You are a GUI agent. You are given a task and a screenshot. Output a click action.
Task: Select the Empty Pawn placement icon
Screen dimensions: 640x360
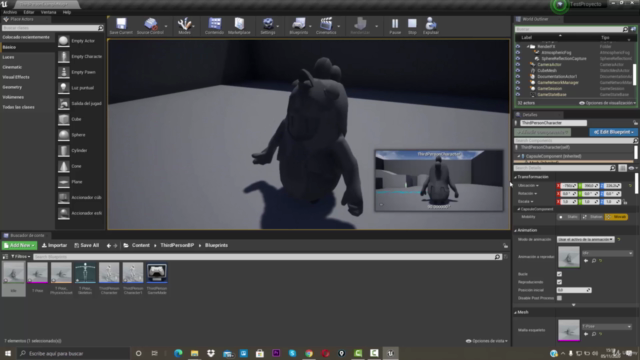63,72
